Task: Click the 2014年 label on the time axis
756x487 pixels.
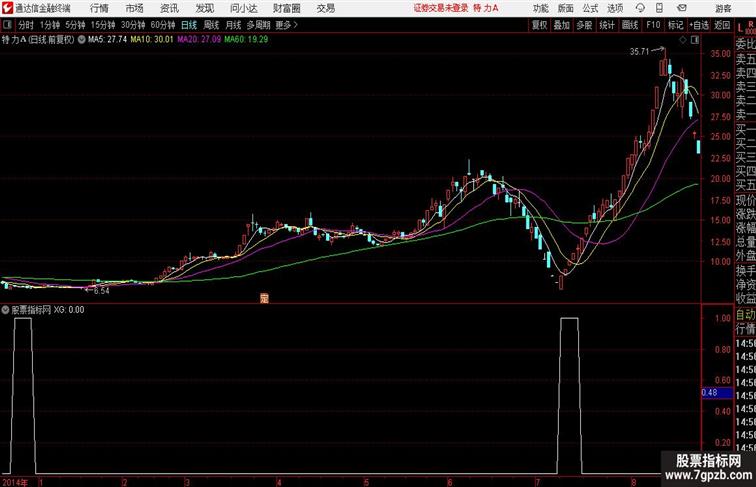Action: click(x=15, y=482)
